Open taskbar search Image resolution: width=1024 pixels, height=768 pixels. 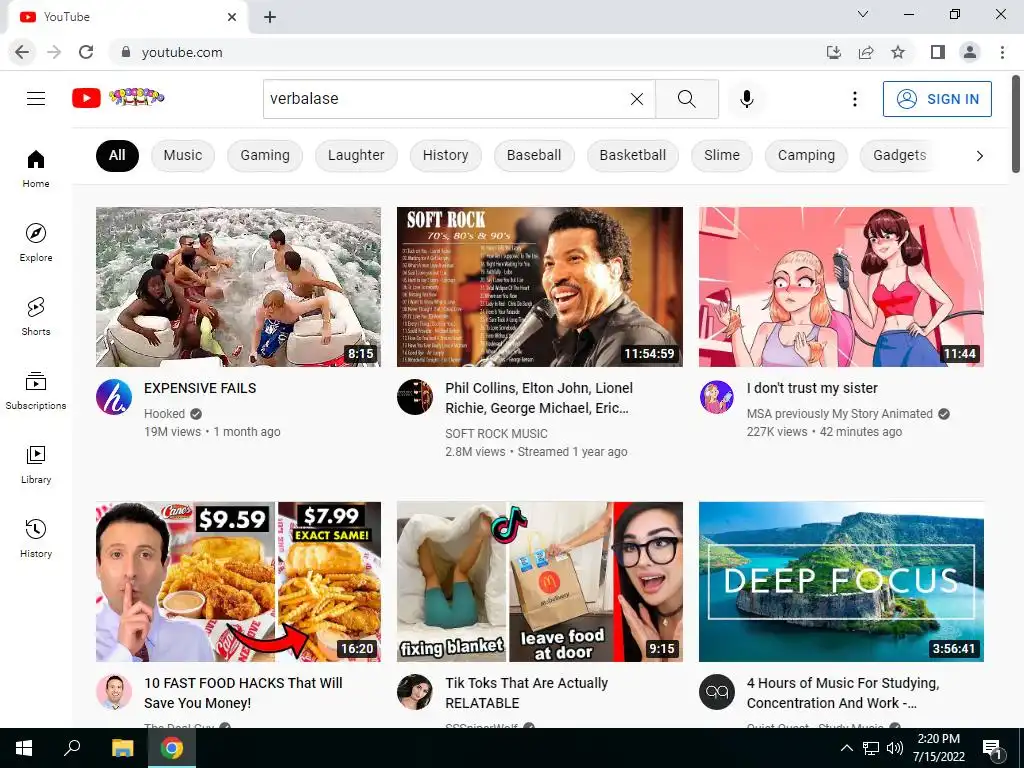[x=72, y=748]
